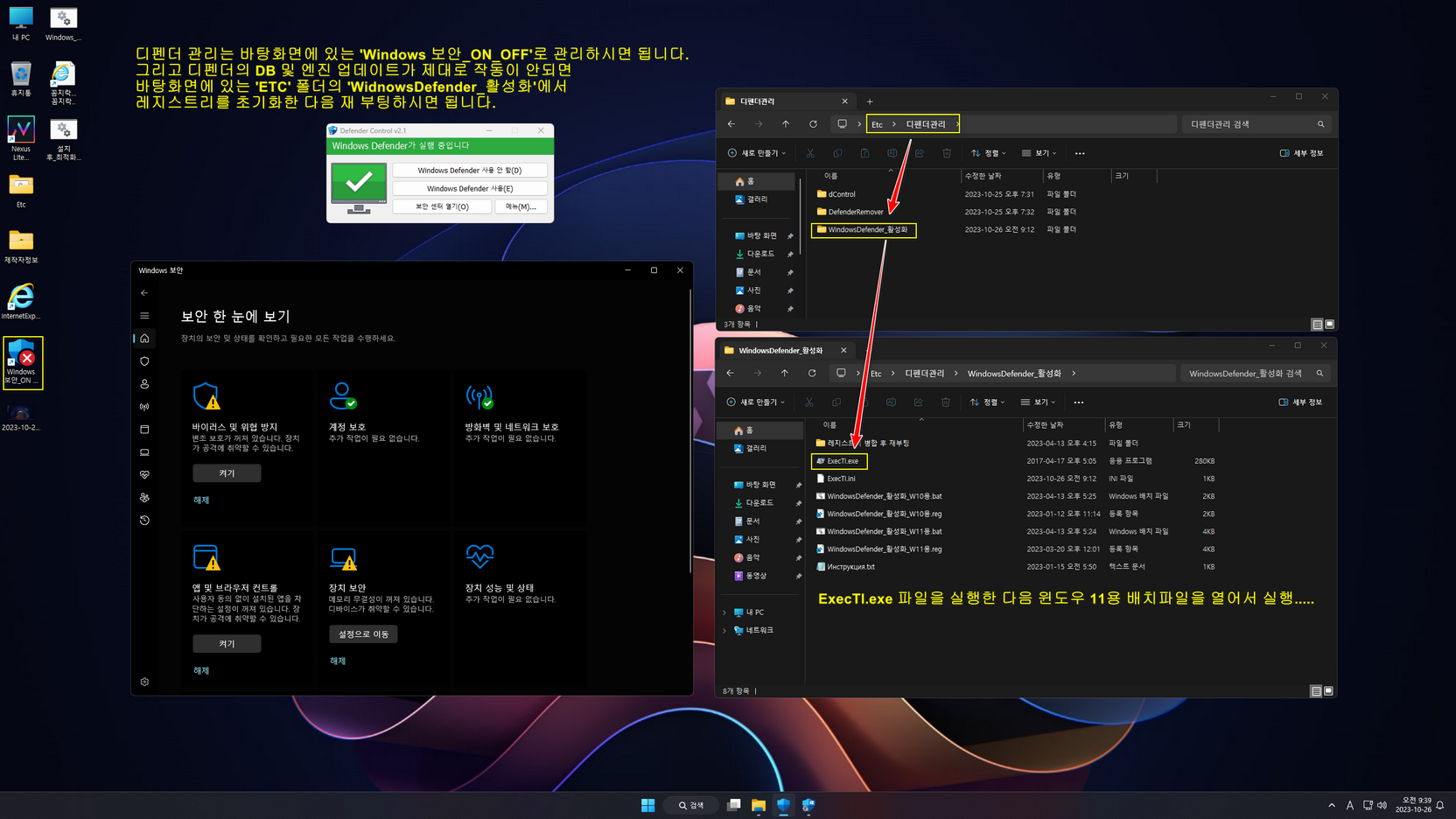Click Up arrow in 디펜더관리 Explorer window
The height and width of the screenshot is (819, 1456).
coord(786,124)
